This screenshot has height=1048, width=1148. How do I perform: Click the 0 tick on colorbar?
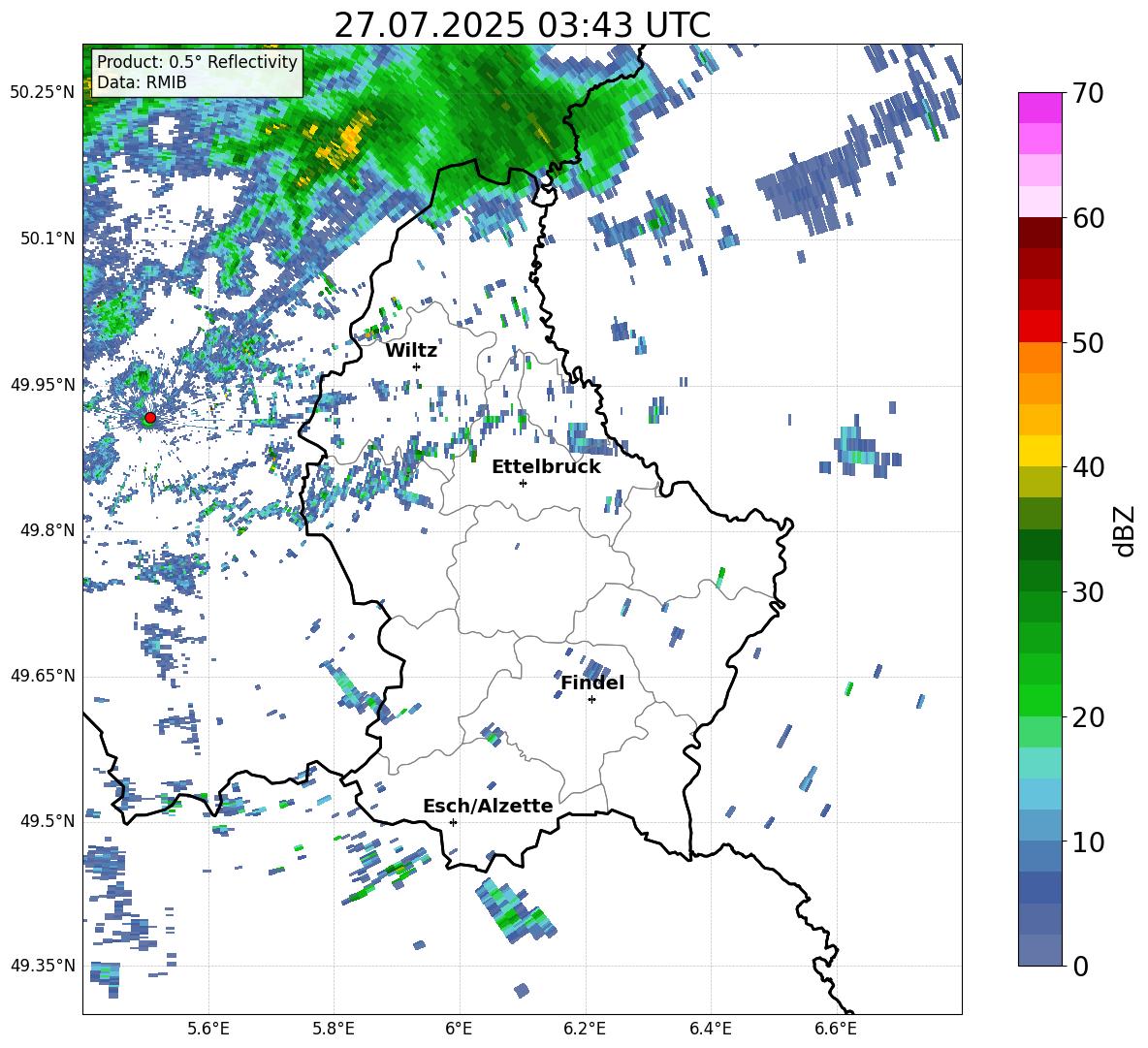[1080, 966]
